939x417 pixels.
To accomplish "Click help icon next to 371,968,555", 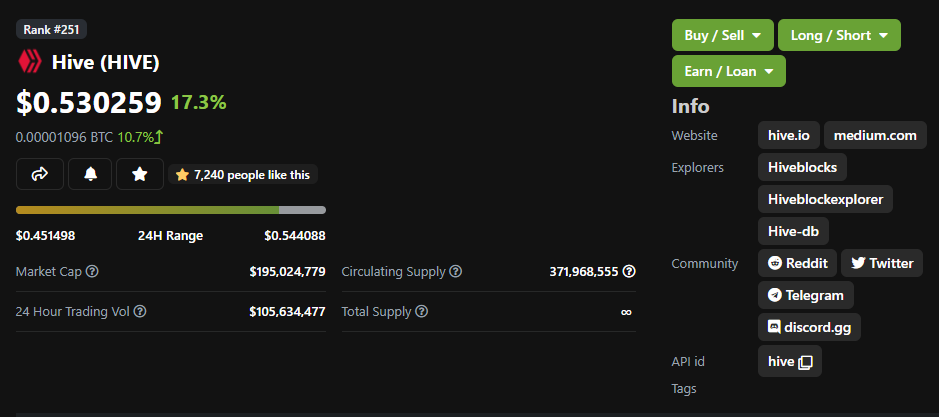I will (x=629, y=271).
